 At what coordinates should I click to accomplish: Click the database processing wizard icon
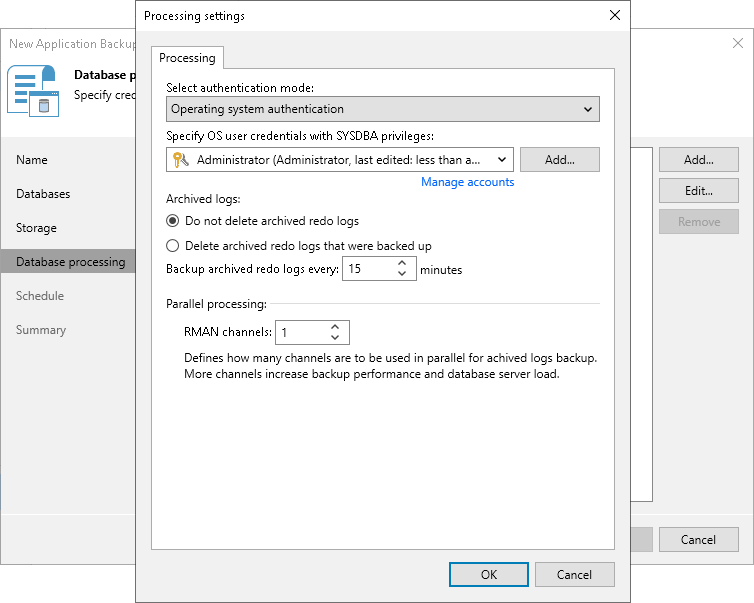(33, 91)
